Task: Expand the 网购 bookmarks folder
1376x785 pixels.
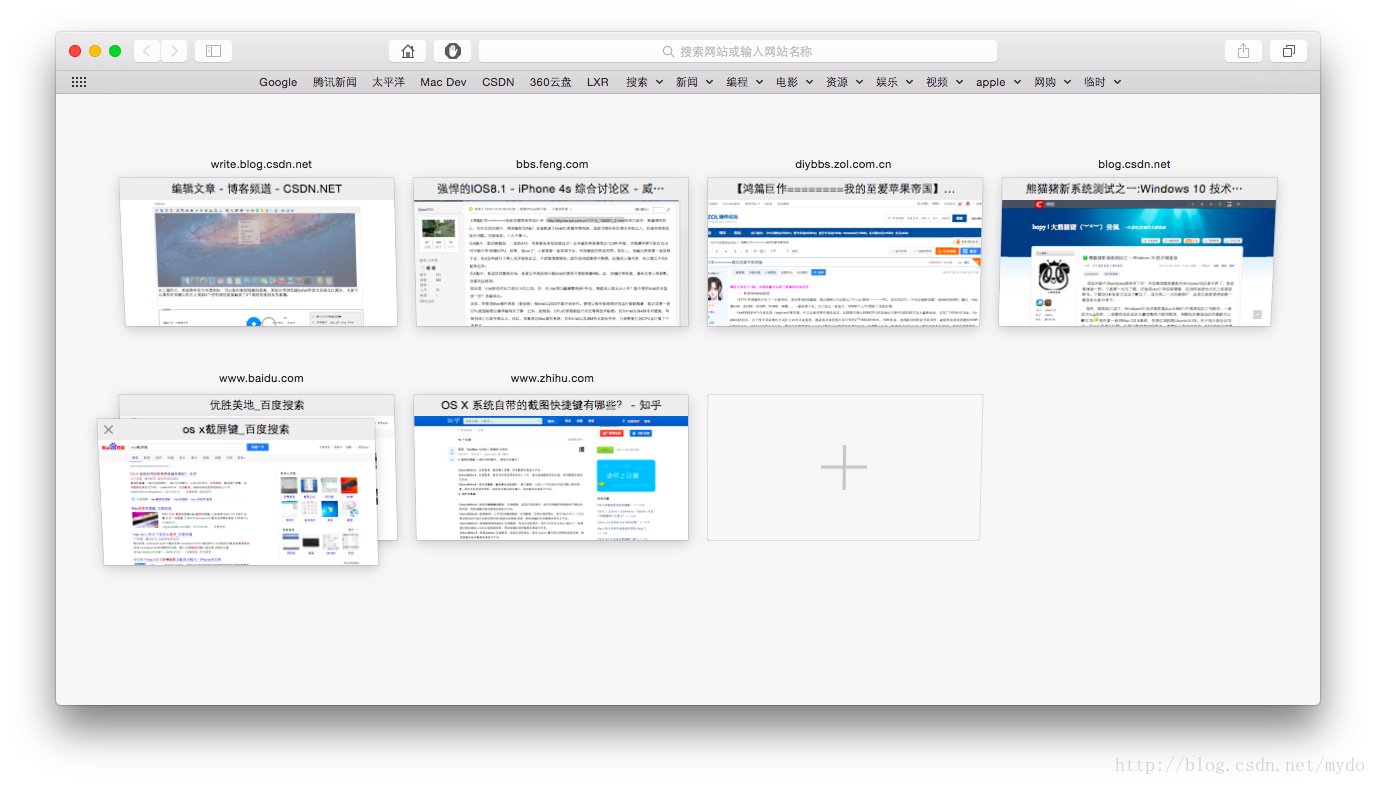Action: (1052, 82)
